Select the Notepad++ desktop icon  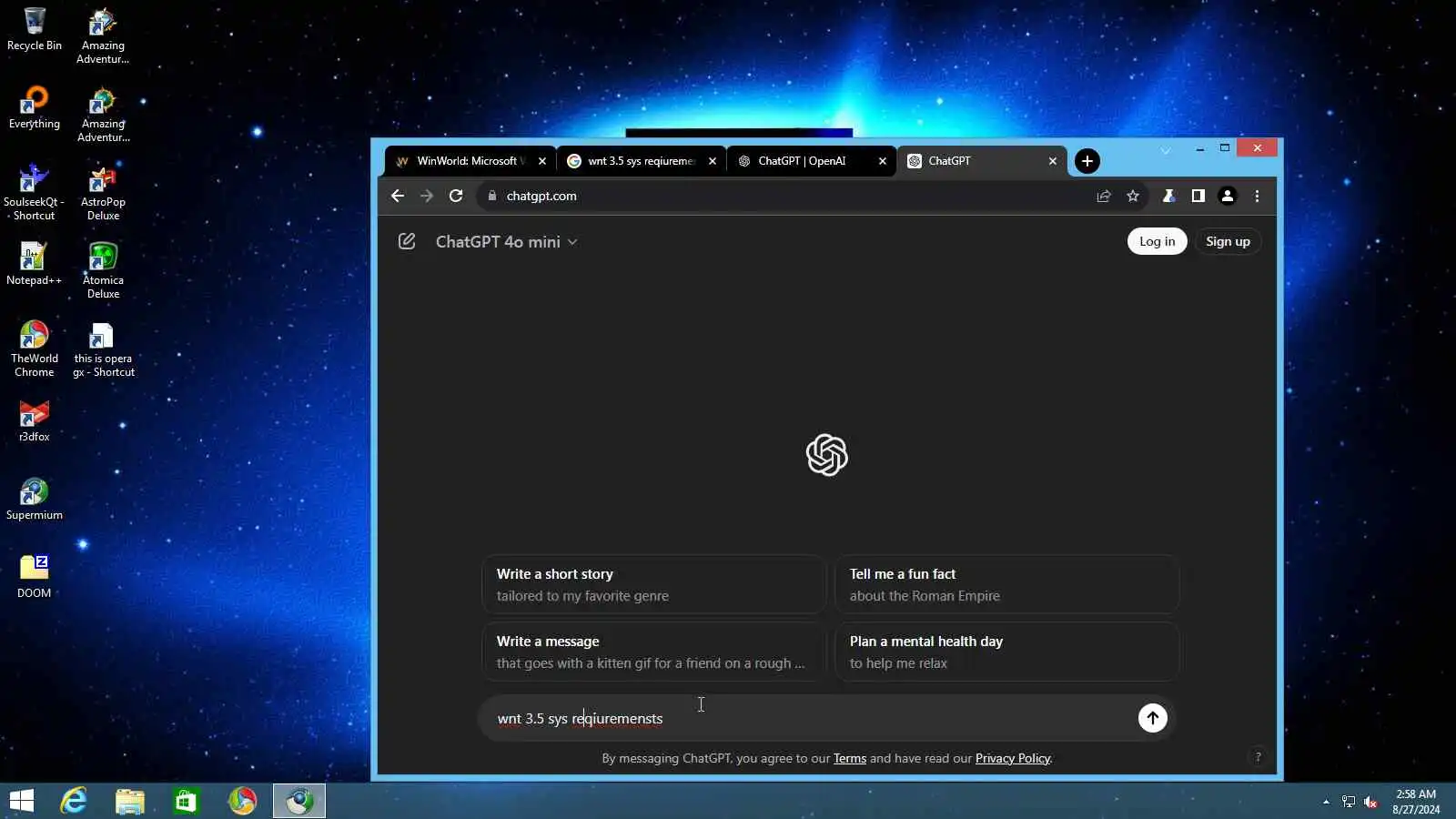click(x=35, y=264)
